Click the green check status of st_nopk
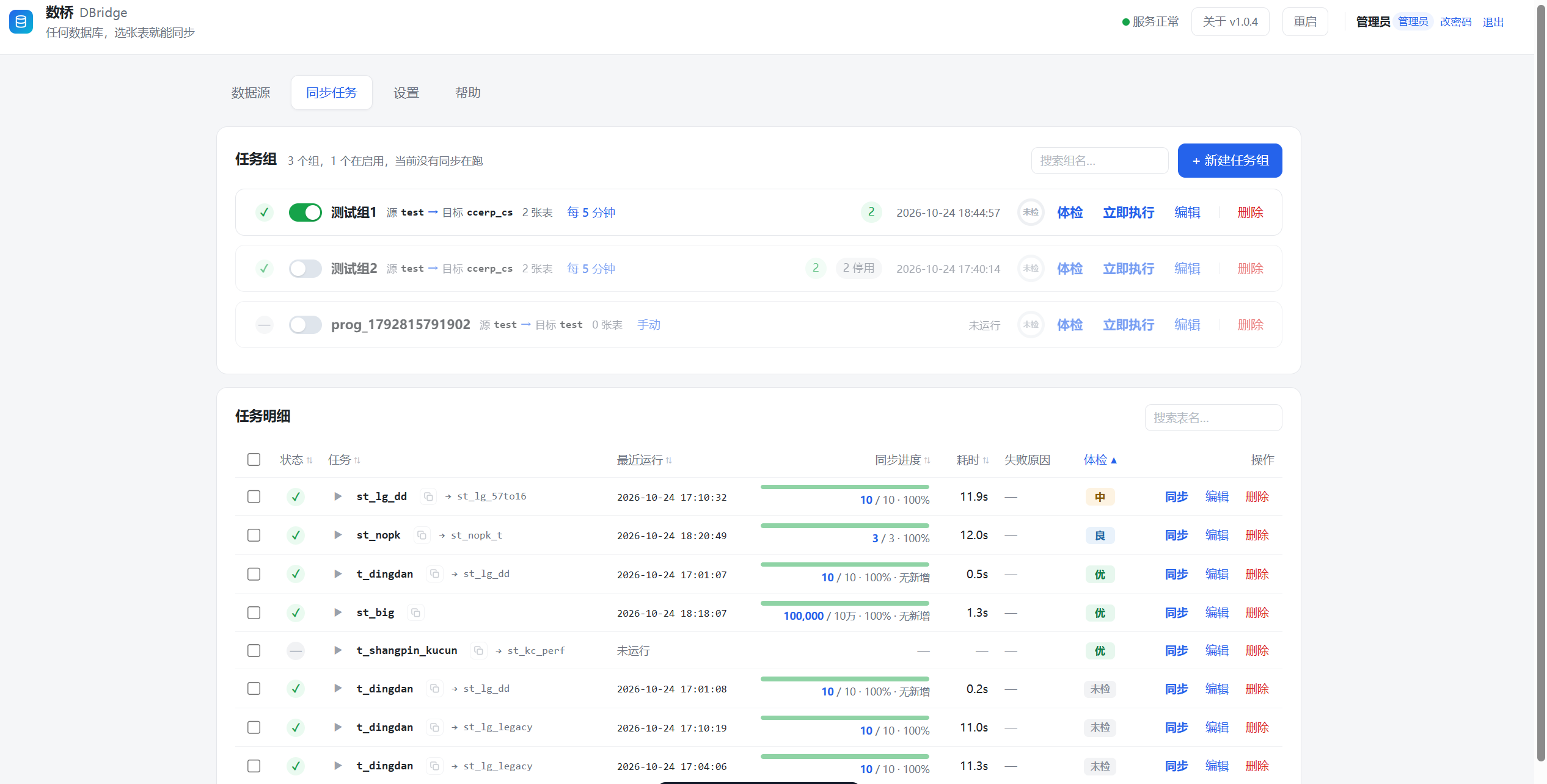 coord(296,535)
